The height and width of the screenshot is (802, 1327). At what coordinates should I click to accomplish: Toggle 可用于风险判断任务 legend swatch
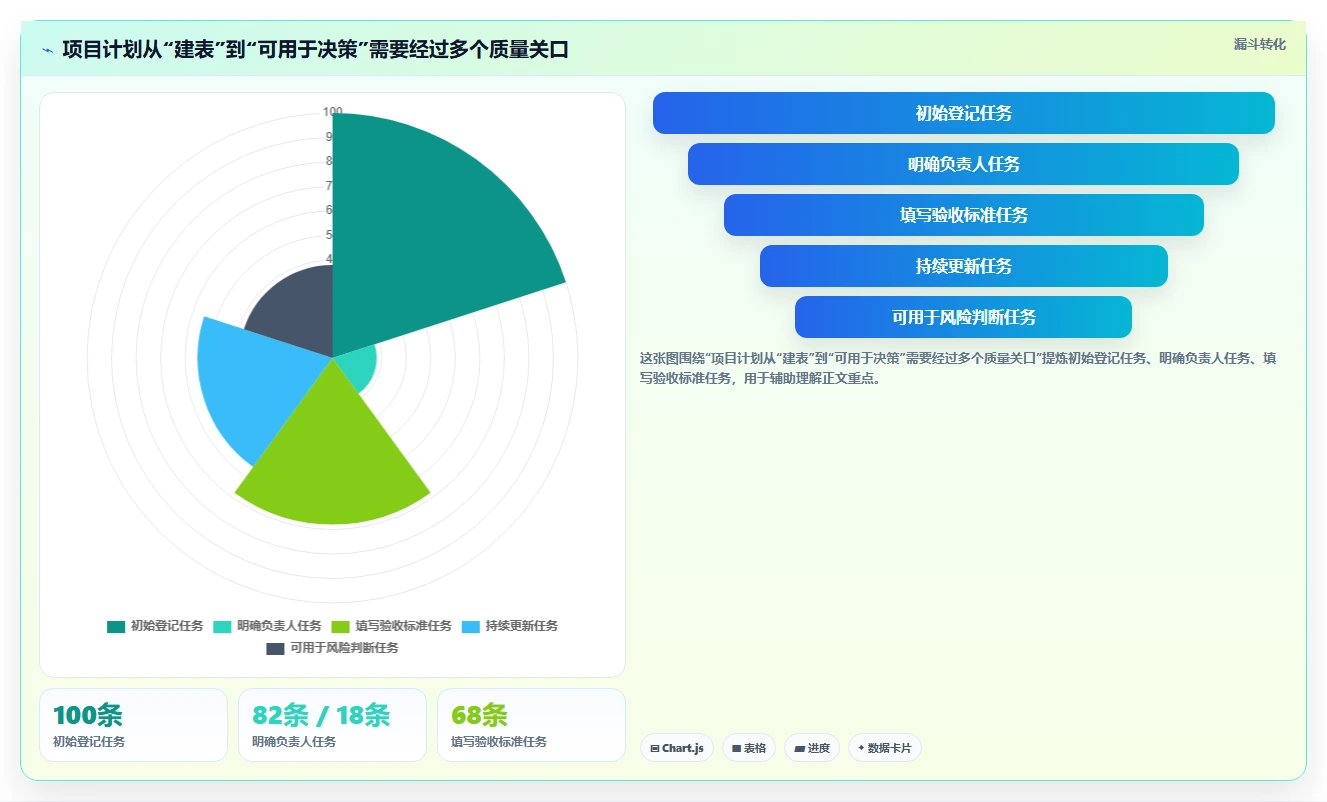click(275, 648)
